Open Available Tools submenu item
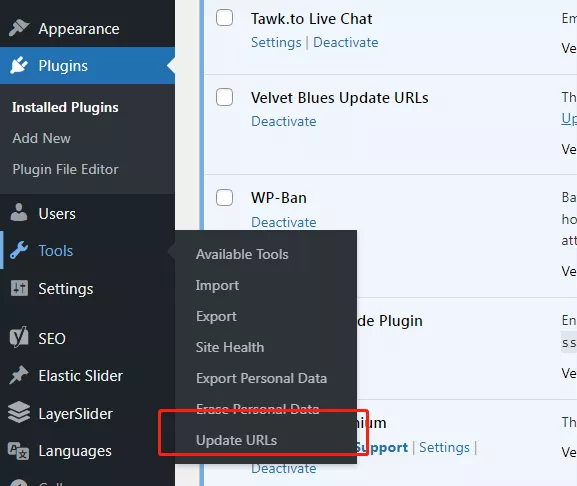The height and width of the screenshot is (486, 577). 242,254
